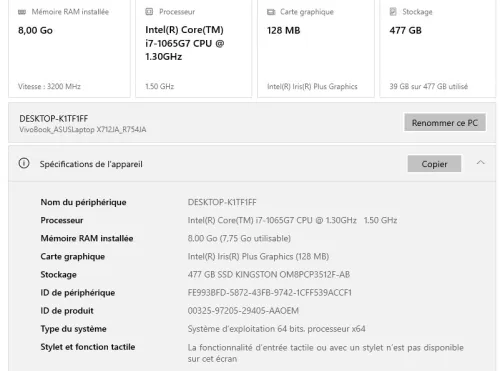The image size is (500, 371).
Task: Click Vitesse : 3200 MHz text
Action: pyautogui.click(x=49, y=86)
